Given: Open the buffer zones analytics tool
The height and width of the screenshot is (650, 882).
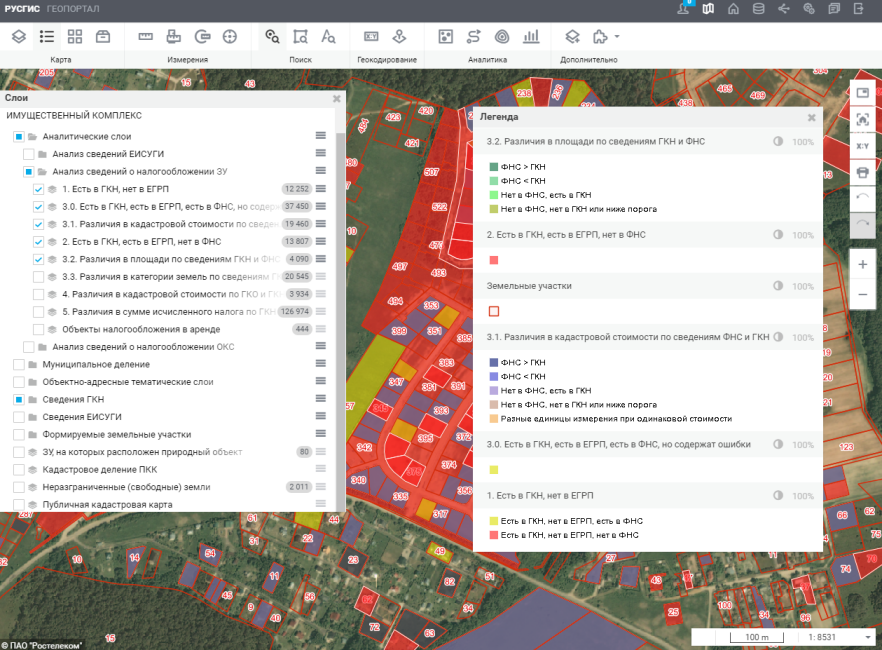Looking at the screenshot, I should (502, 37).
